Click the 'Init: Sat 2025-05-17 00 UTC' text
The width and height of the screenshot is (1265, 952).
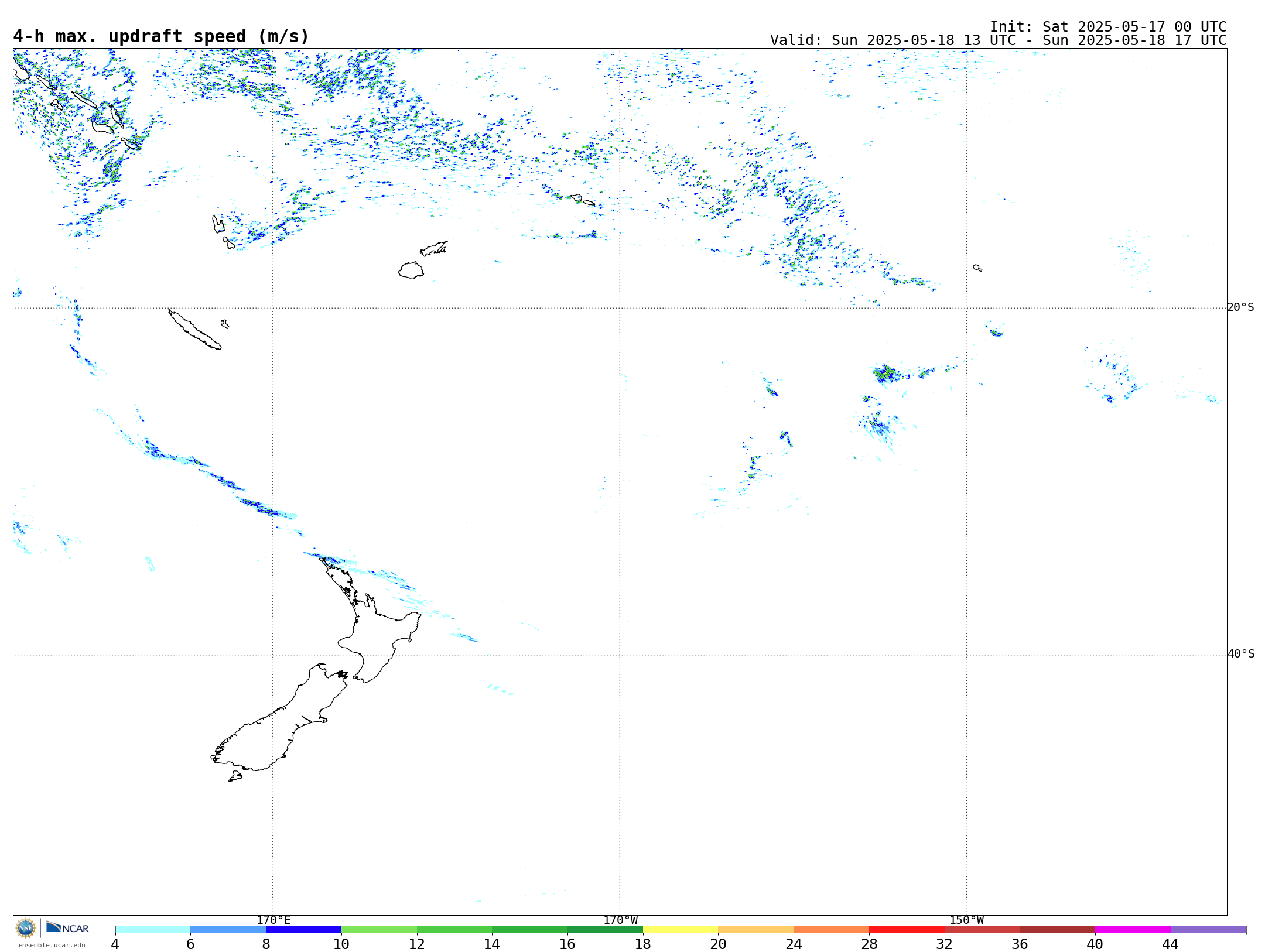(1107, 27)
